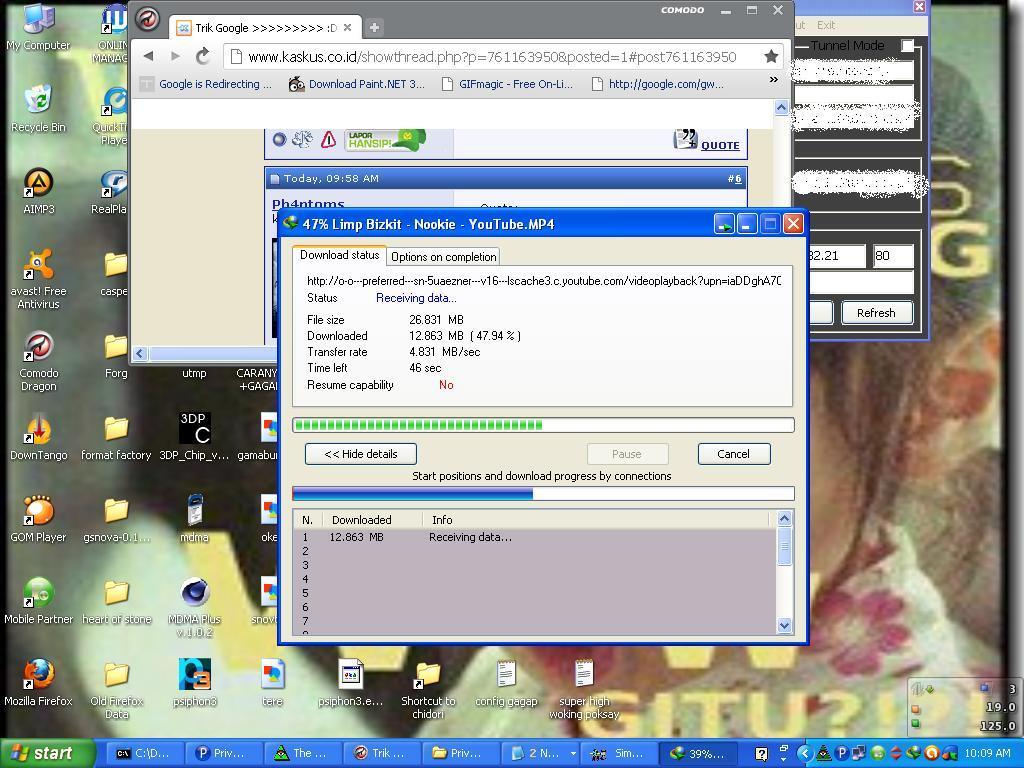
Task: Show hidden tray icons arrow
Action: [x=805, y=753]
